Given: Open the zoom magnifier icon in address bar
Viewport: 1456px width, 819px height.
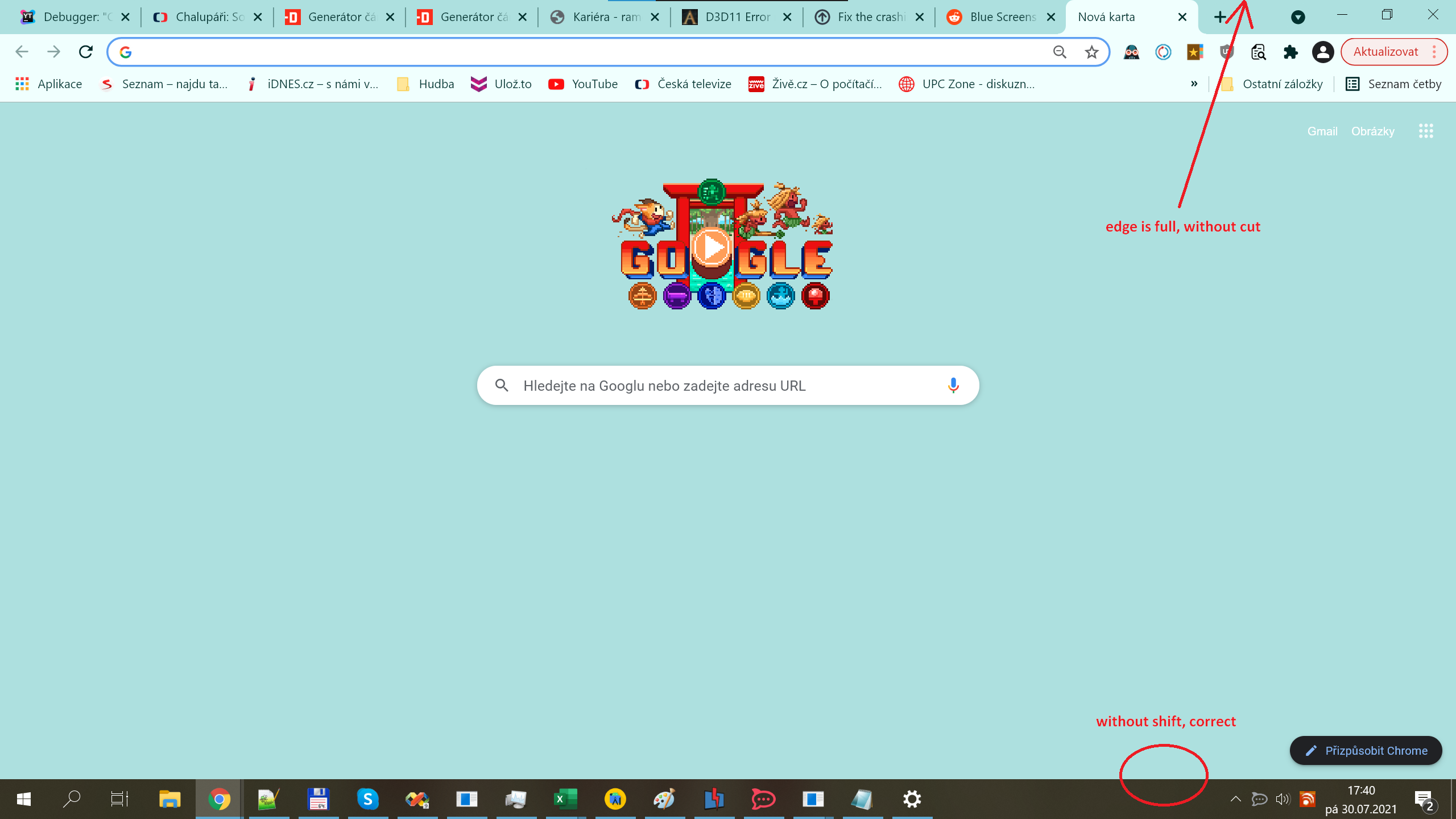Looking at the screenshot, I should coord(1060,52).
